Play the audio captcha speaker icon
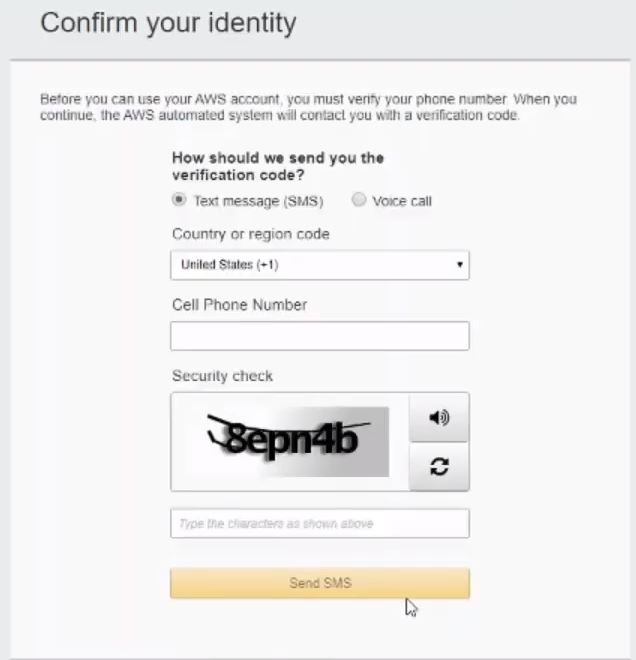This screenshot has width=636, height=660. click(439, 418)
